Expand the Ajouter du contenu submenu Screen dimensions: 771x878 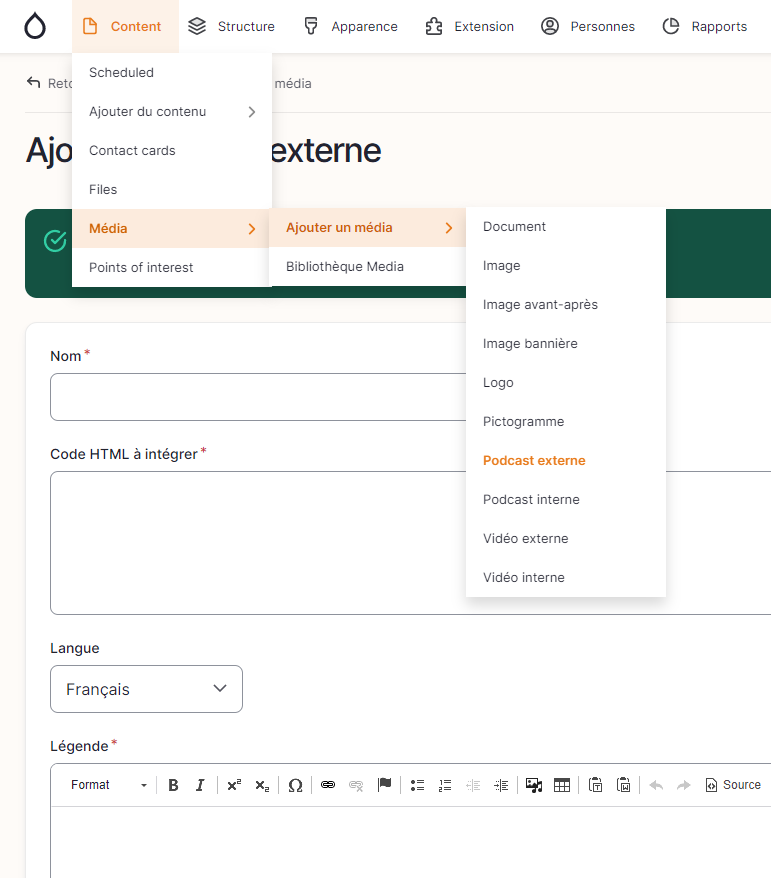click(x=171, y=112)
